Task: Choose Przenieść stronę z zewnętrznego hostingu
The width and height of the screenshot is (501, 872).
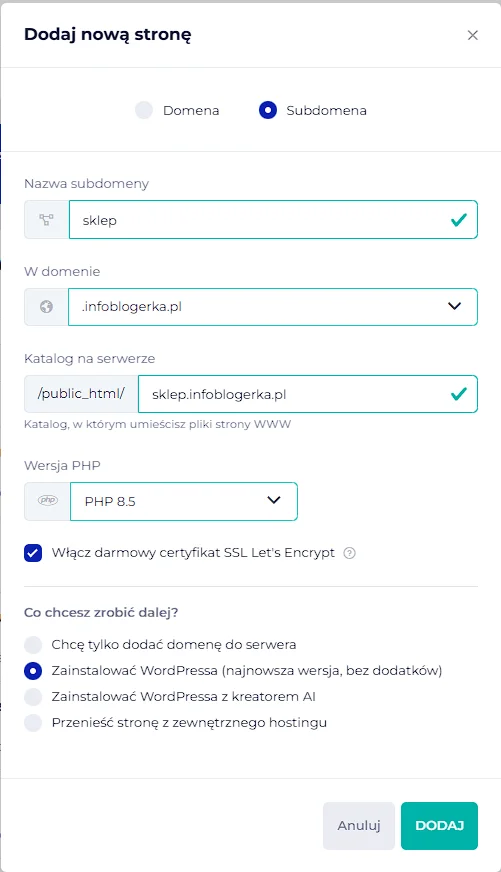Action: click(x=33, y=722)
